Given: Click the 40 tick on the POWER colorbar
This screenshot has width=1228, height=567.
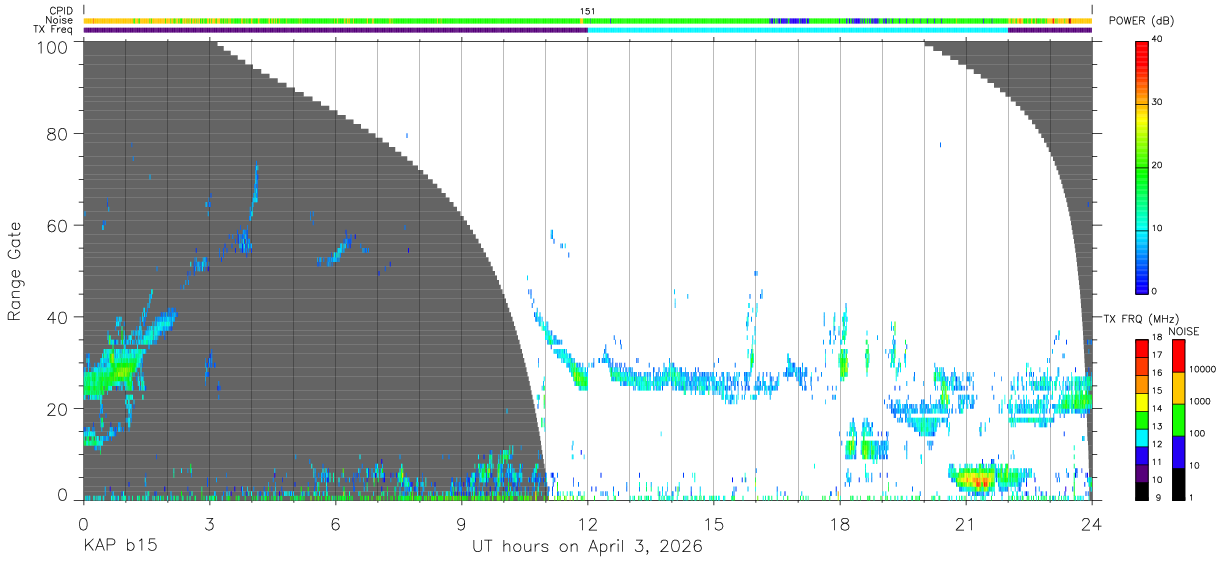Looking at the screenshot, I should [x=1158, y=40].
